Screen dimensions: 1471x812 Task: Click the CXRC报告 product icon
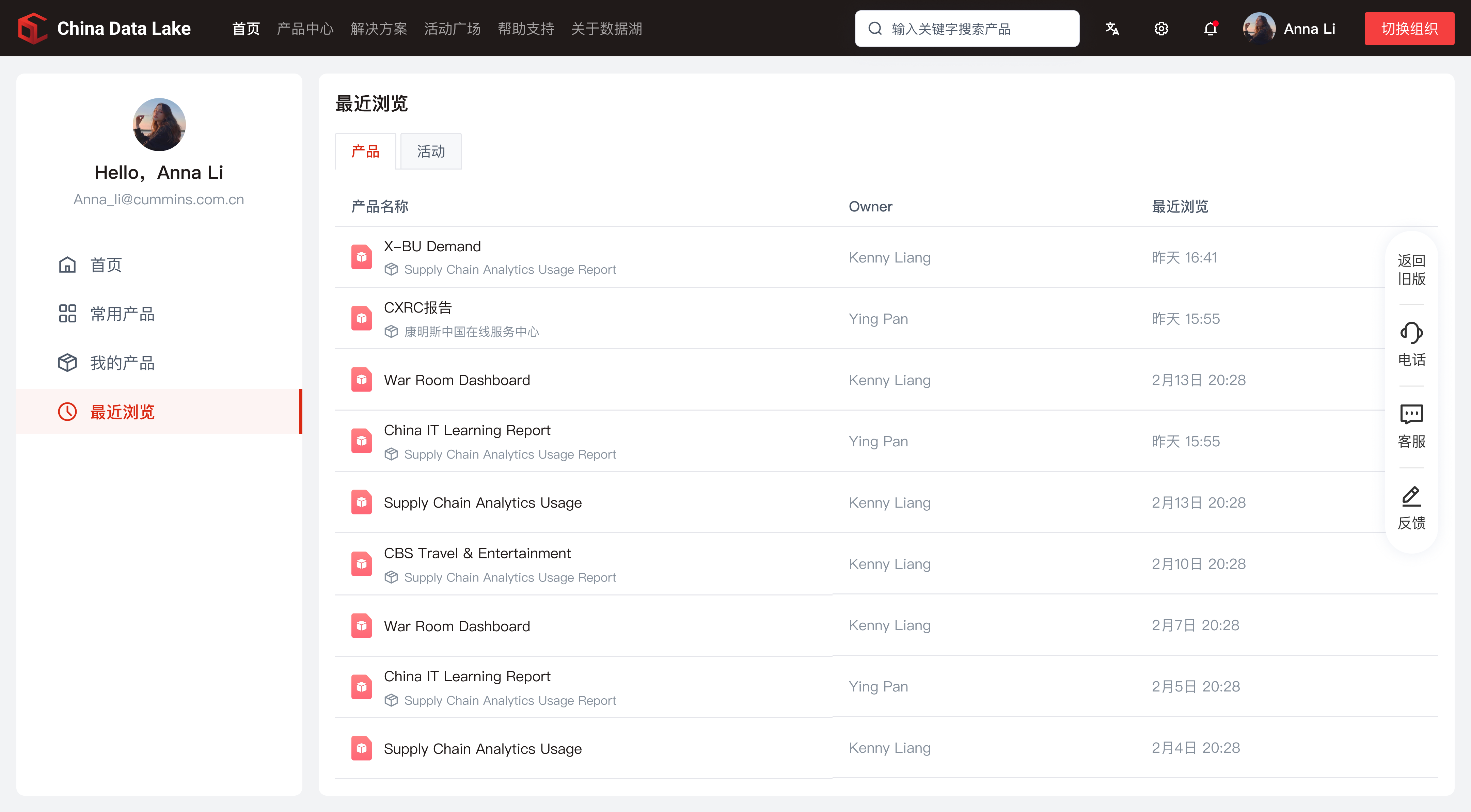(x=362, y=318)
